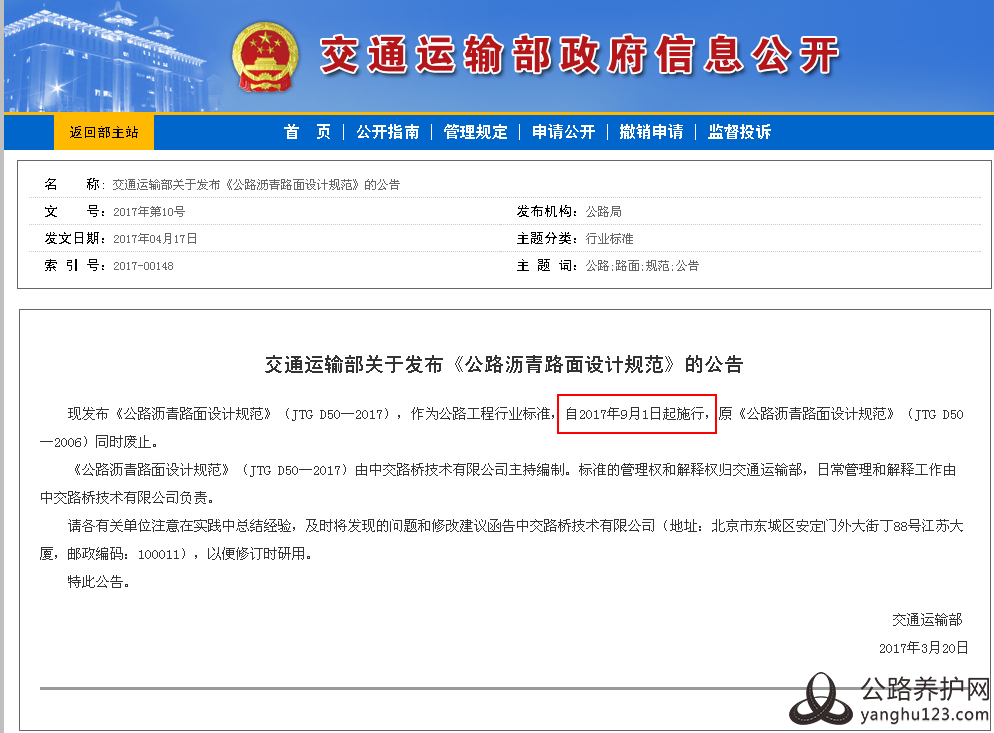The height and width of the screenshot is (733, 994).
Task: Click the 返回部主站 button
Action: (x=103, y=132)
